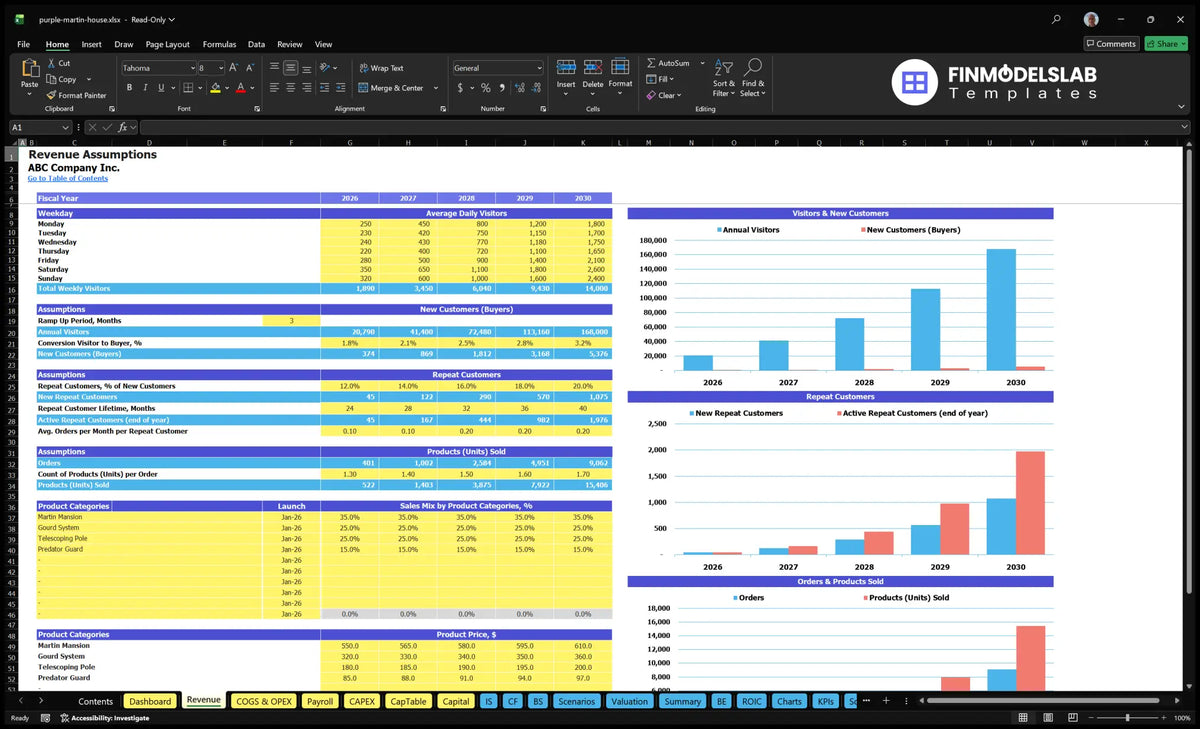Screen dimensions: 1200x729
Task: Click the zoom slider in the status bar
Action: 1127,718
